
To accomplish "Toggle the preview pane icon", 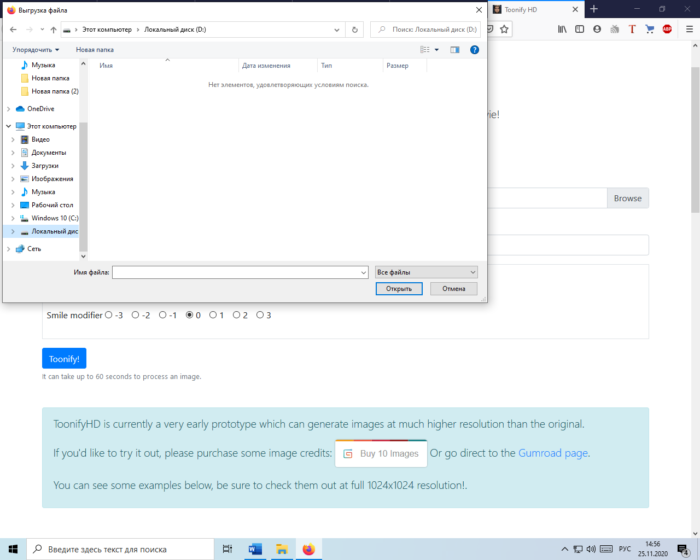I will 454,49.
